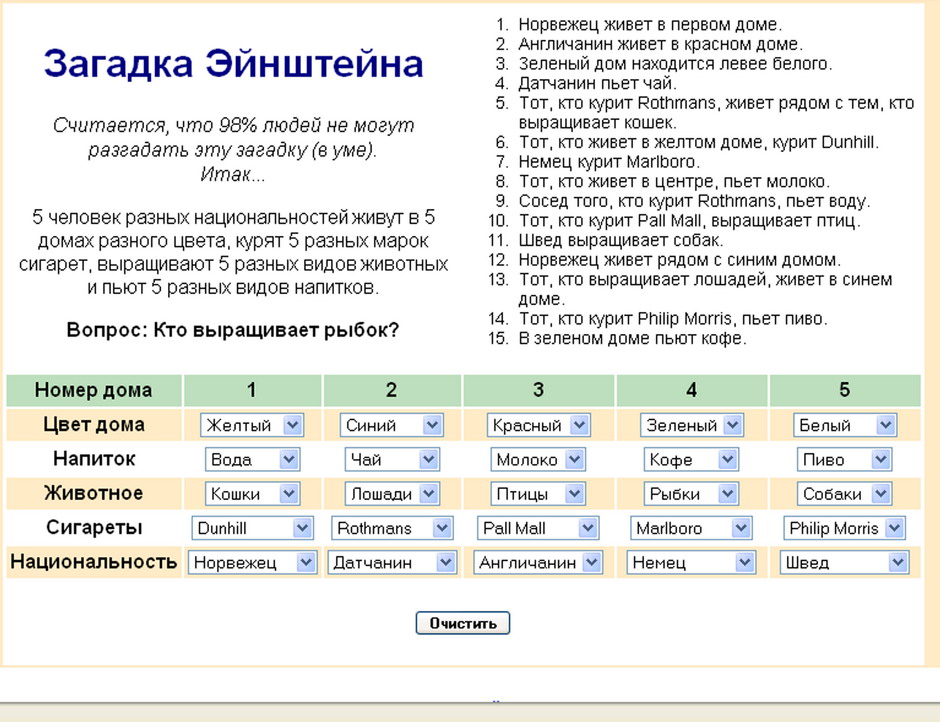This screenshot has width=940, height=722.
Task: Expand the Чай drink dropdown
Action: coord(391,460)
